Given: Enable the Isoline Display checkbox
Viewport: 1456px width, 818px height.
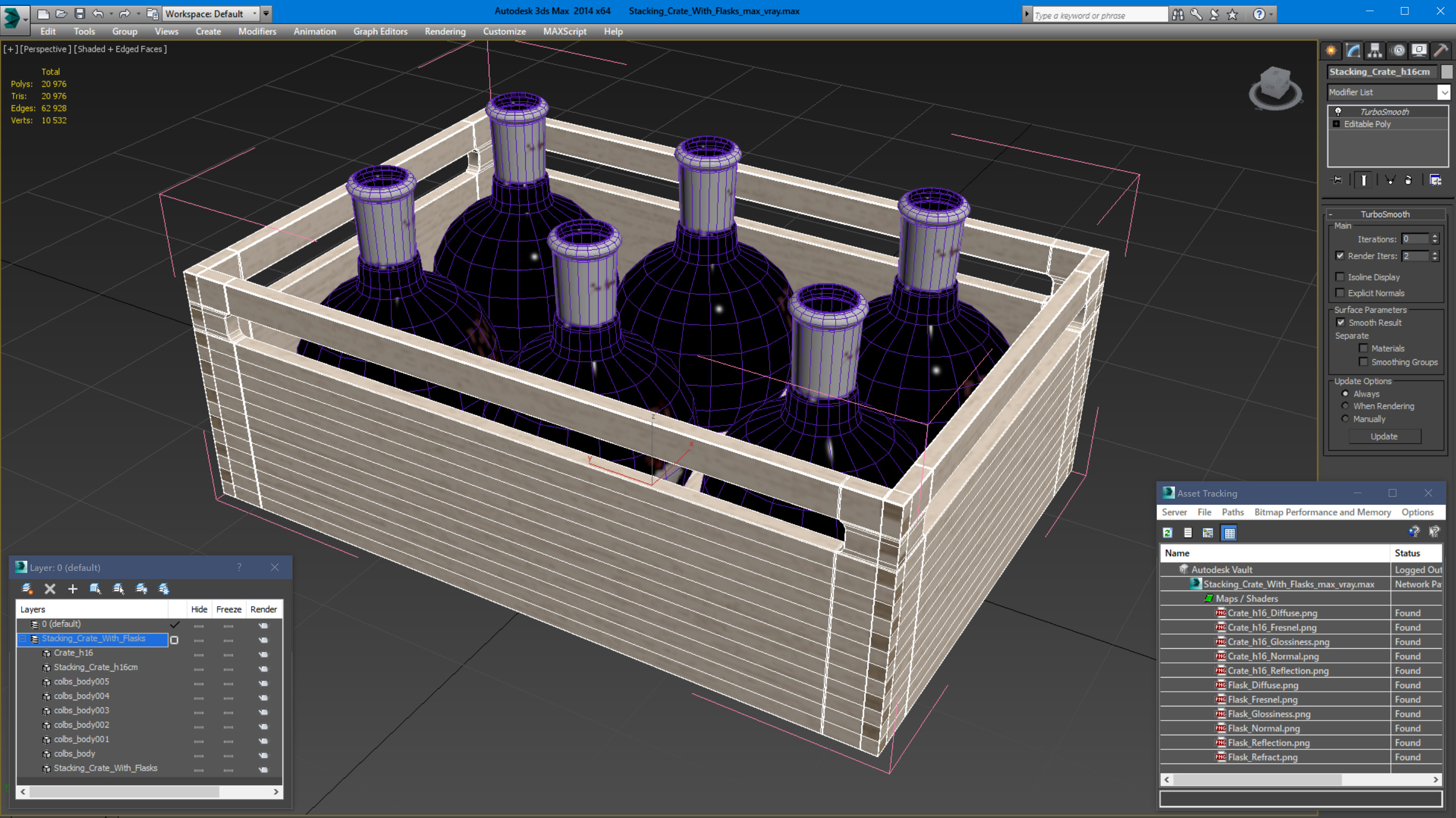Looking at the screenshot, I should [x=1340, y=277].
